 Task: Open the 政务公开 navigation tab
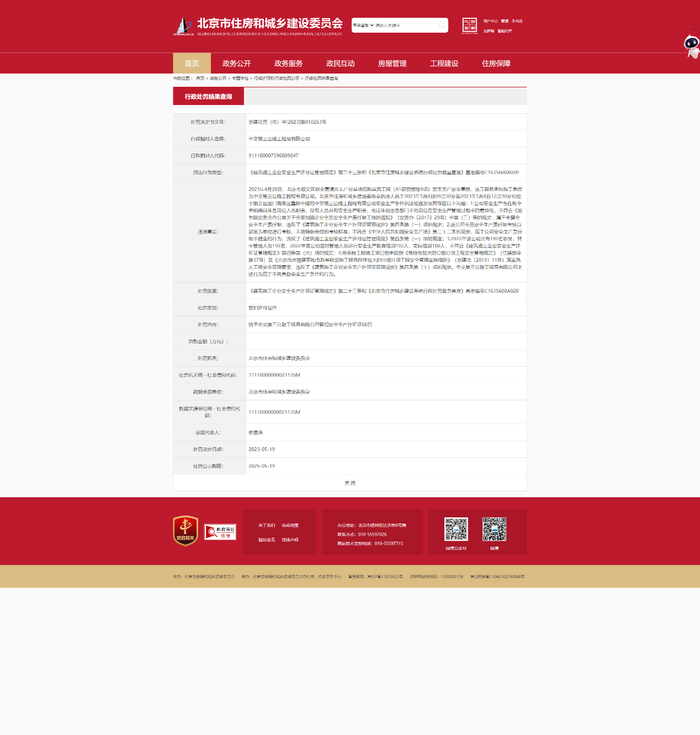236,63
